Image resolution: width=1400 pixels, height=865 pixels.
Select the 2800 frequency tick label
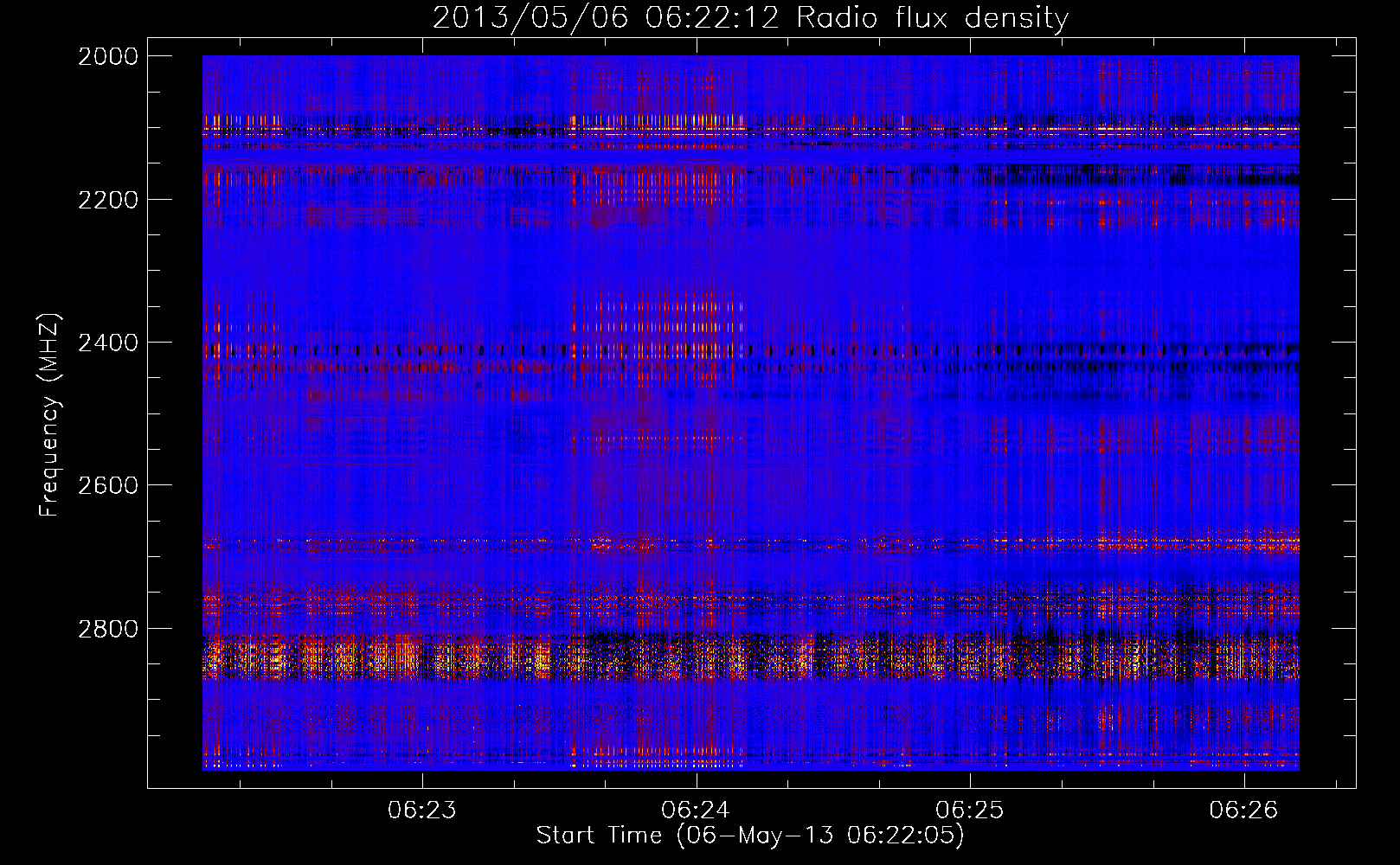108,629
